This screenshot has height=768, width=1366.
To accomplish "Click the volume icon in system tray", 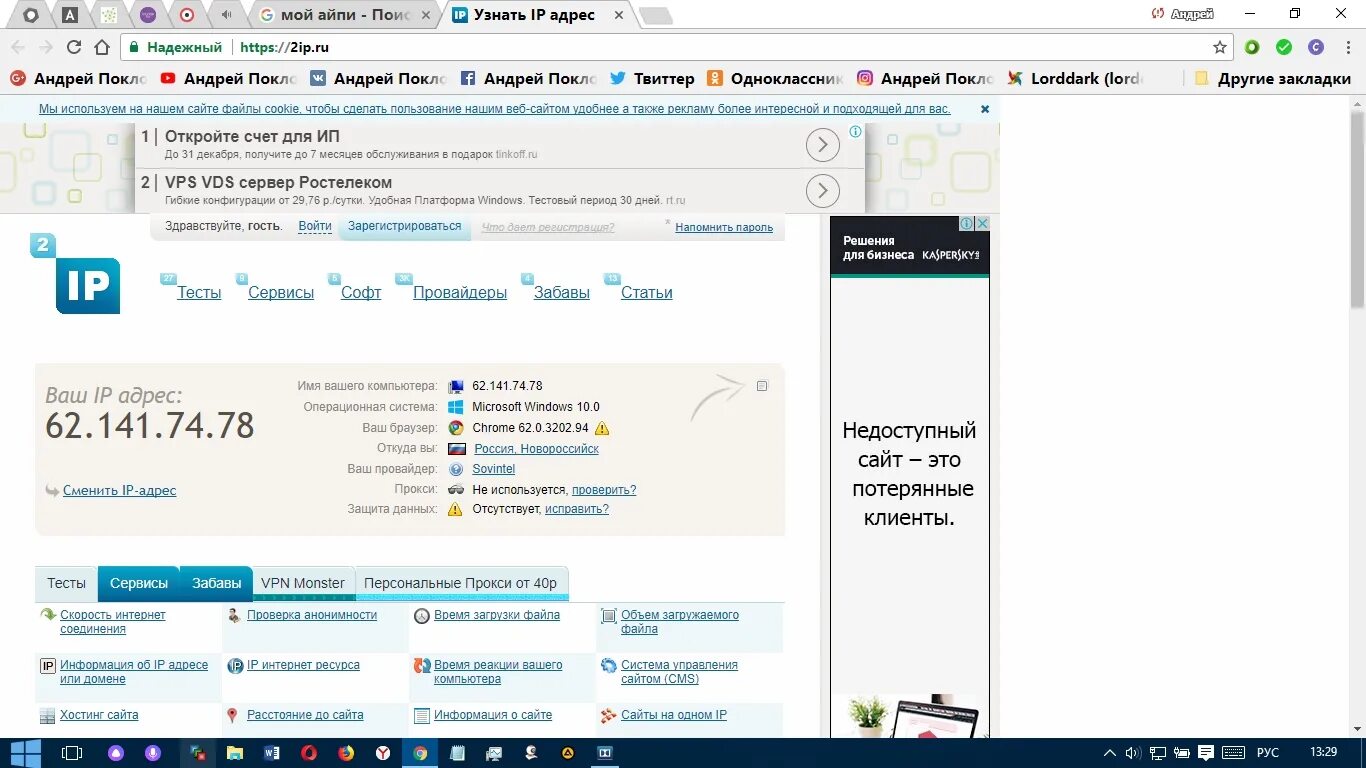I will 1133,753.
